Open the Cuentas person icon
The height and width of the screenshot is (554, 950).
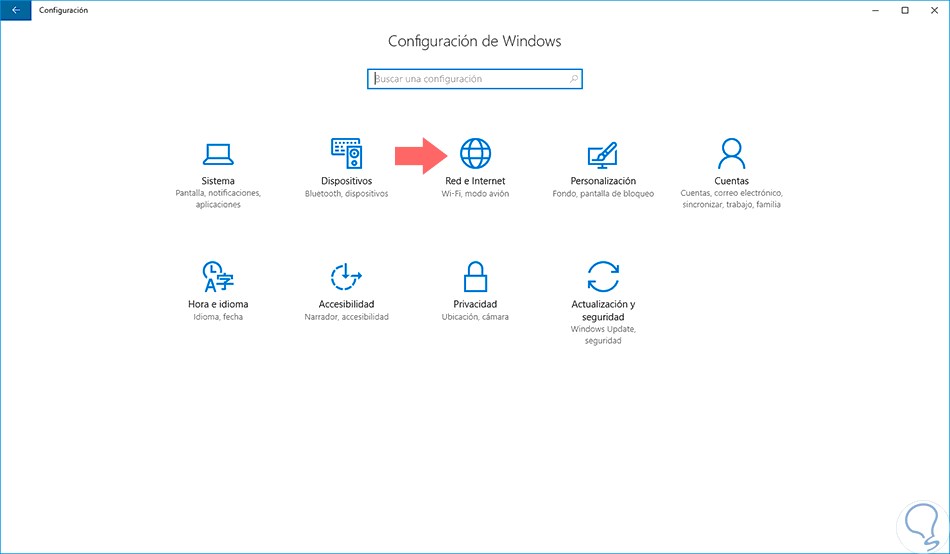coord(731,153)
